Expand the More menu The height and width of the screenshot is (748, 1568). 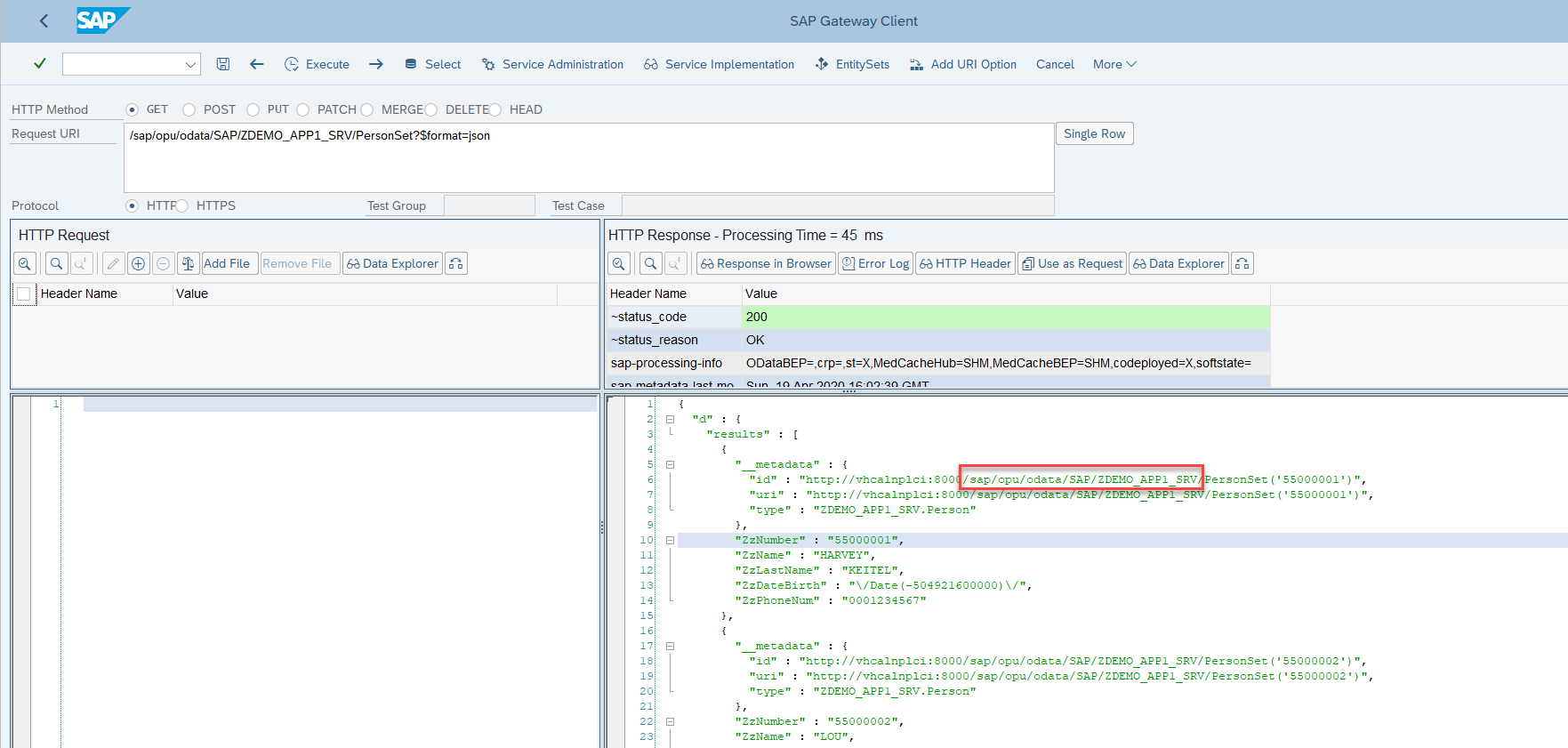[1114, 64]
